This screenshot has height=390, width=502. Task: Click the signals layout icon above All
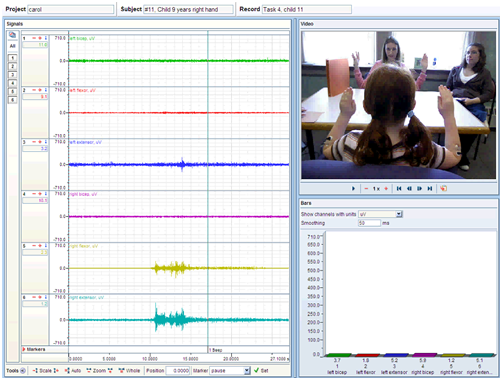tap(12, 35)
